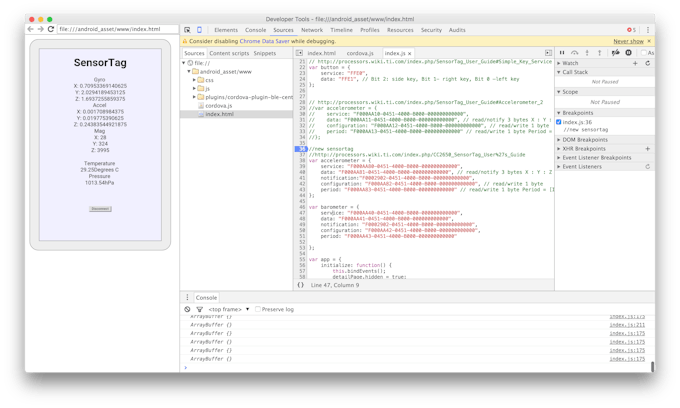The height and width of the screenshot is (408, 680).
Task: Toggle the device mode phone icon
Action: [x=199, y=30]
